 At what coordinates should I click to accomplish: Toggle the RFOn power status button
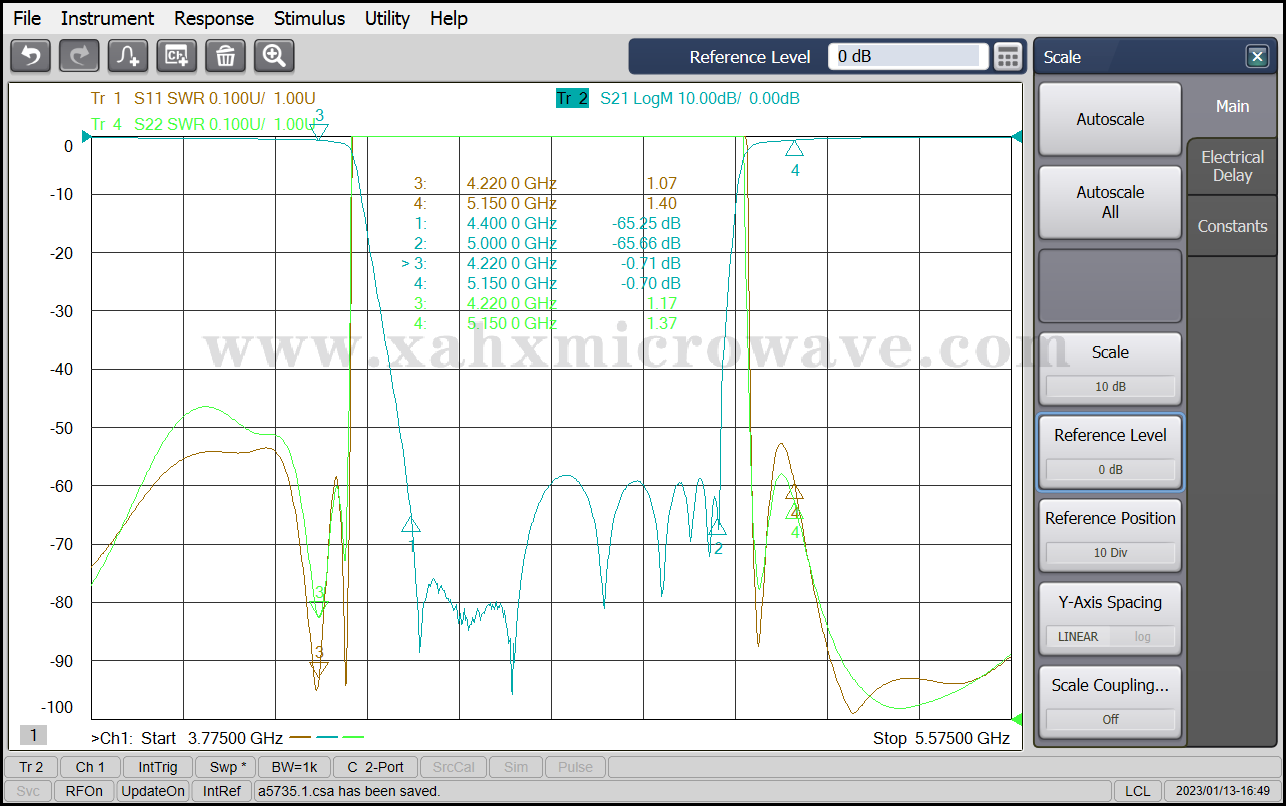click(x=84, y=791)
